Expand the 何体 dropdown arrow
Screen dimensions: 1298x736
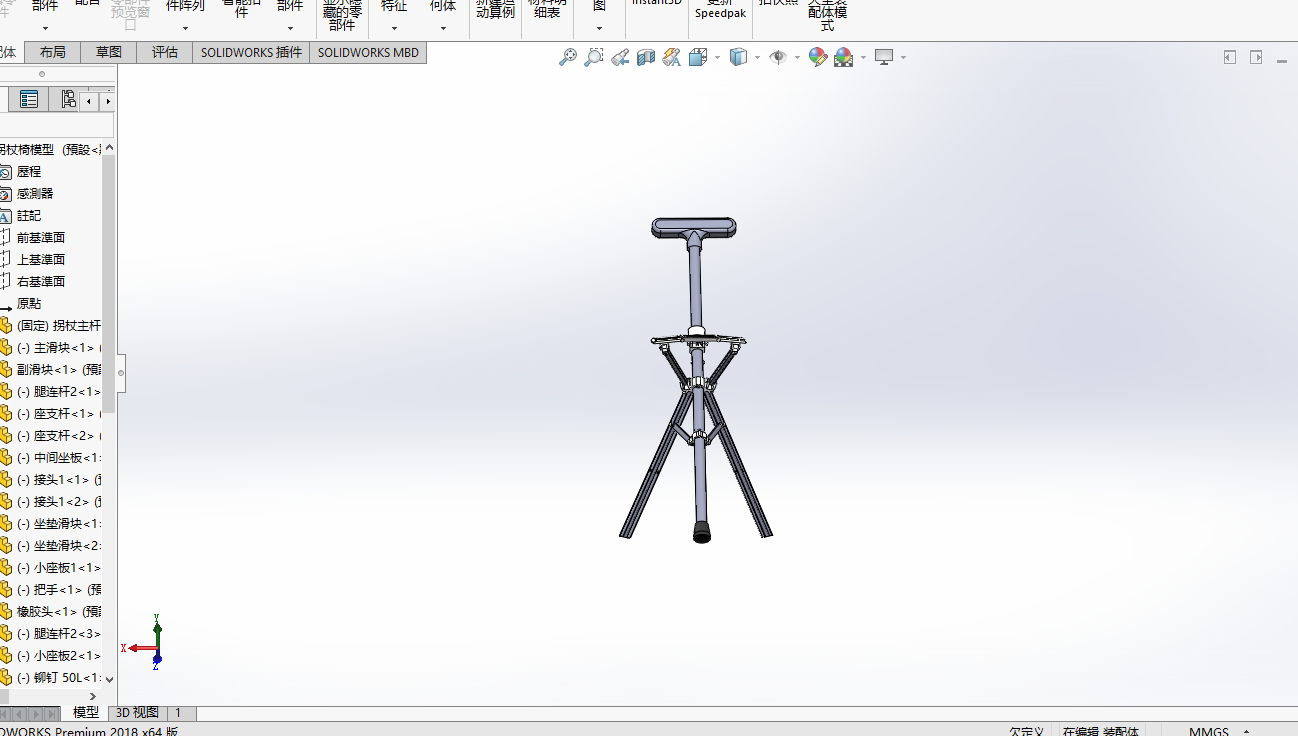[x=443, y=28]
